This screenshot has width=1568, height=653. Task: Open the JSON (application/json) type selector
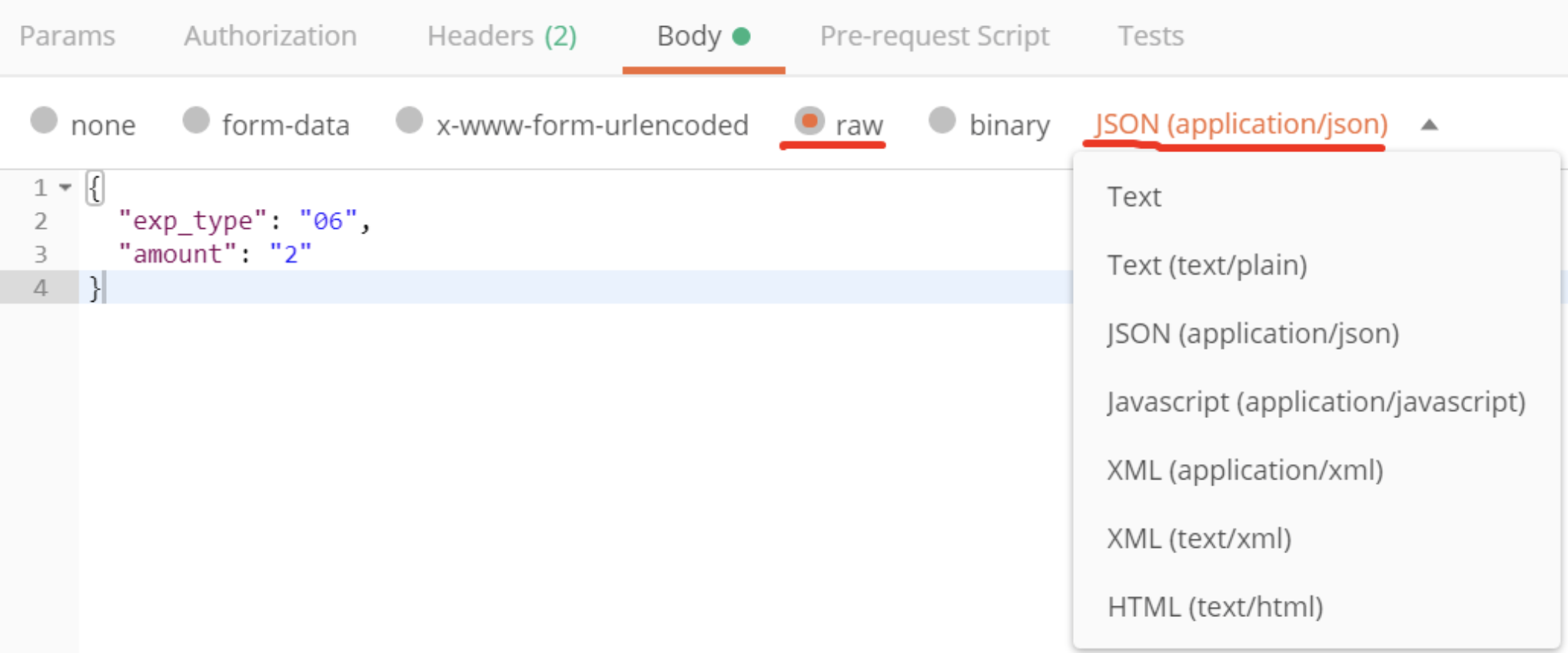pos(1241,124)
